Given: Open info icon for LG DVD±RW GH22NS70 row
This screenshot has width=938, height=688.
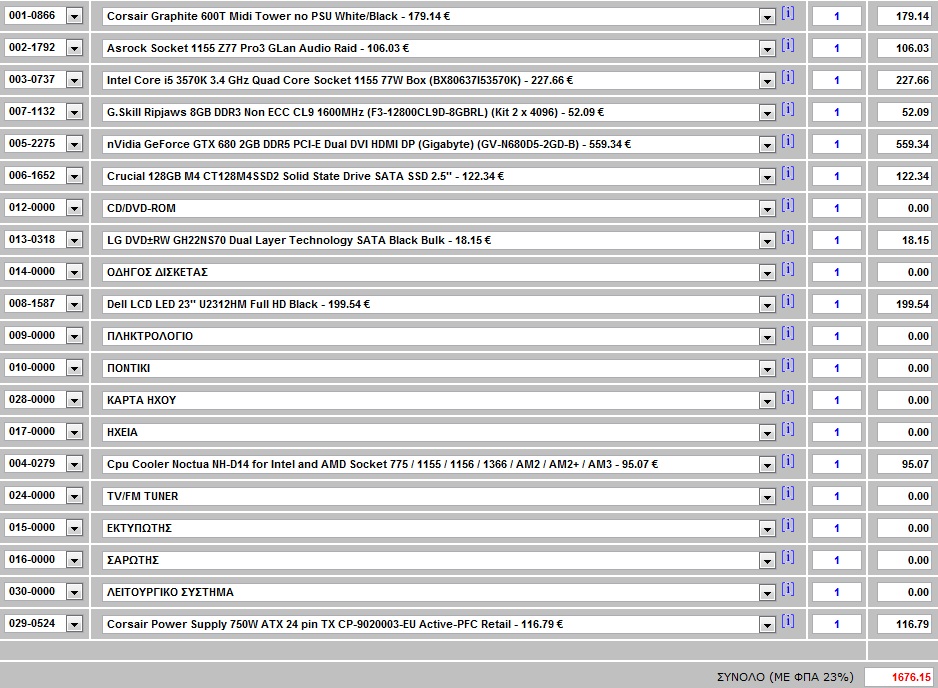Looking at the screenshot, I should [788, 238].
